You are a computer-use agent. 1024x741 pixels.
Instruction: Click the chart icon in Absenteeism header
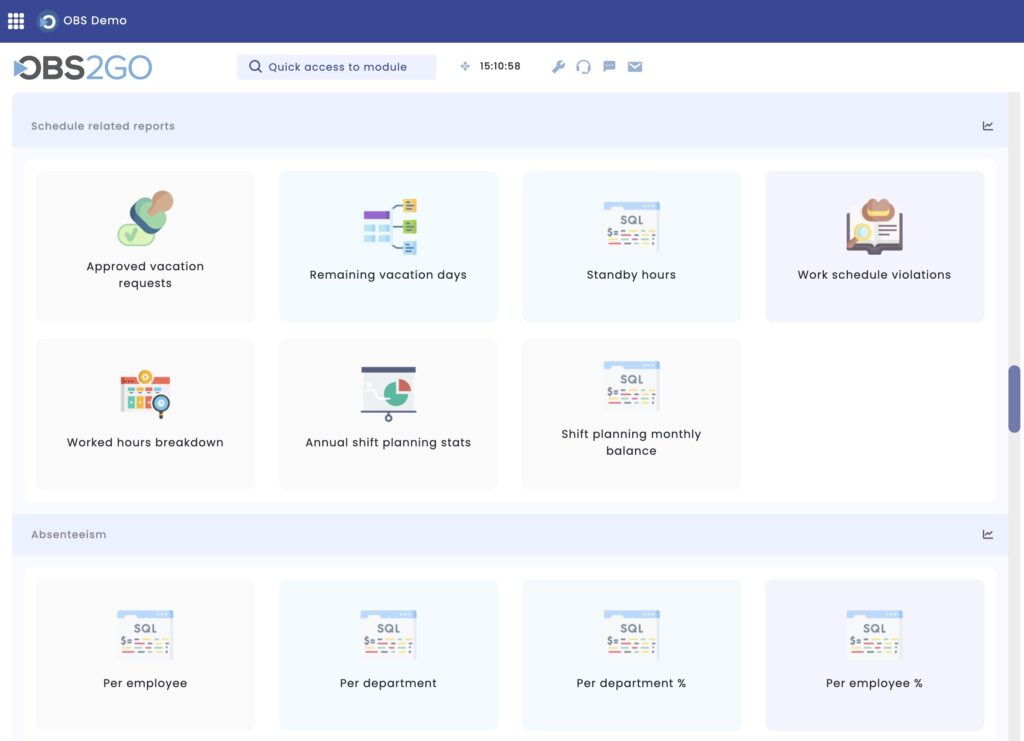[987, 535]
